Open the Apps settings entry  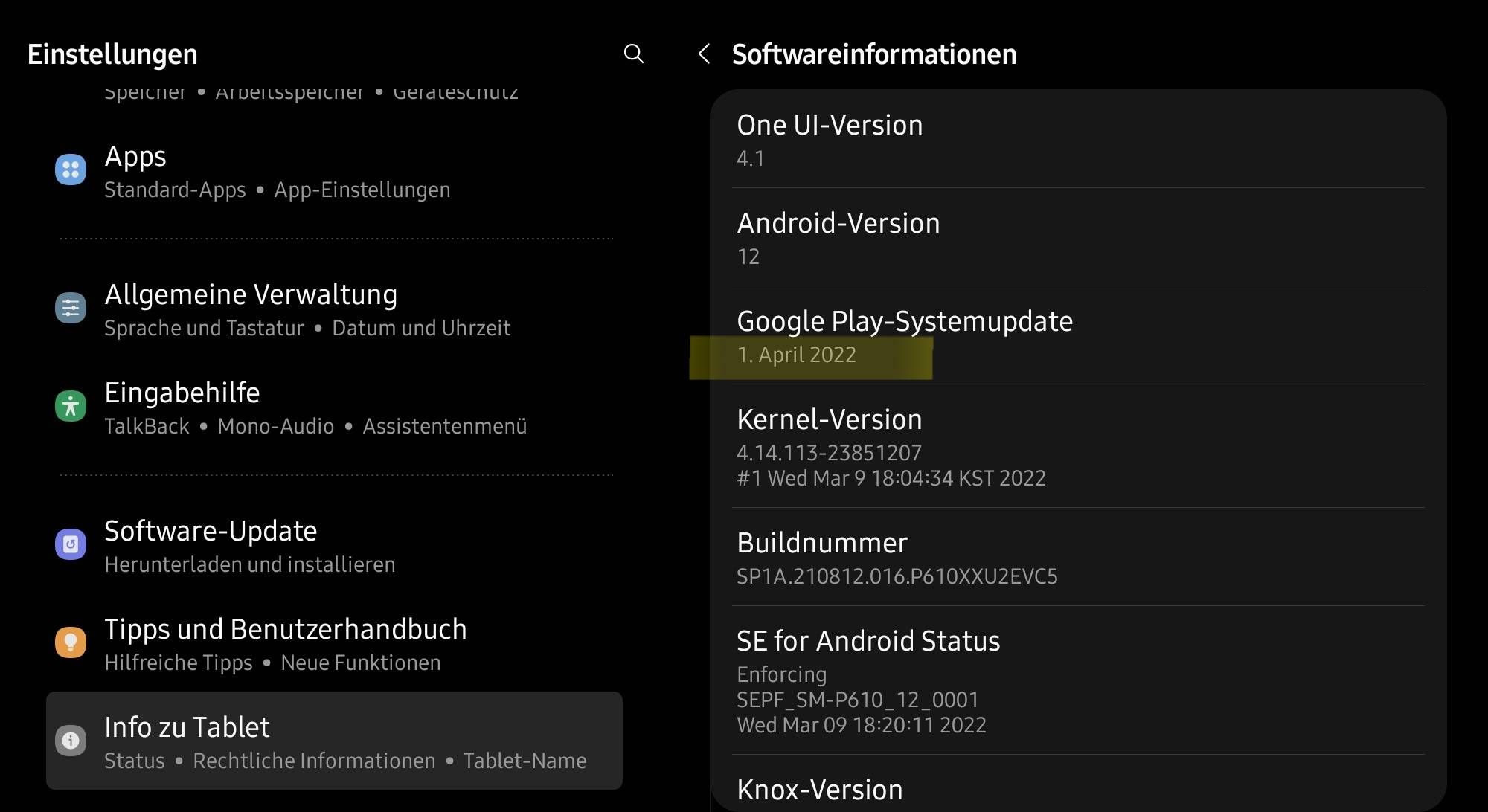pos(277,172)
